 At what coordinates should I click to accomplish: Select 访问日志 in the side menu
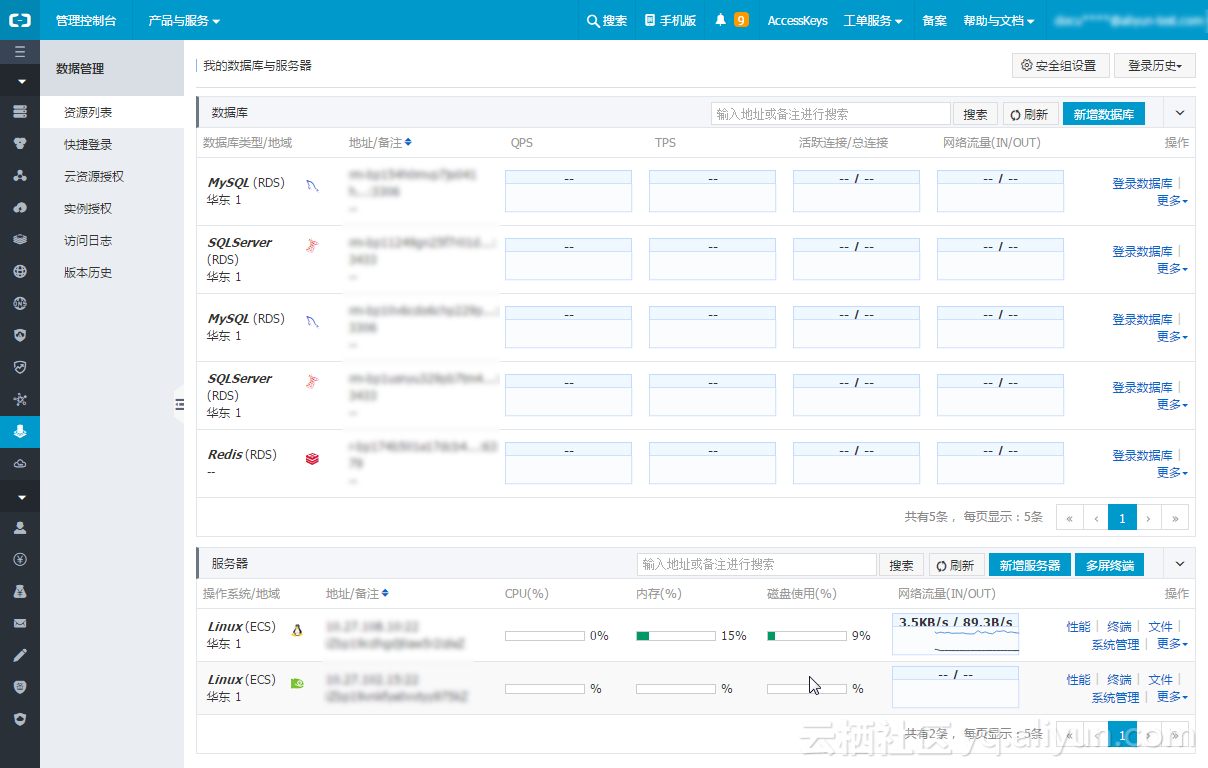click(88, 241)
